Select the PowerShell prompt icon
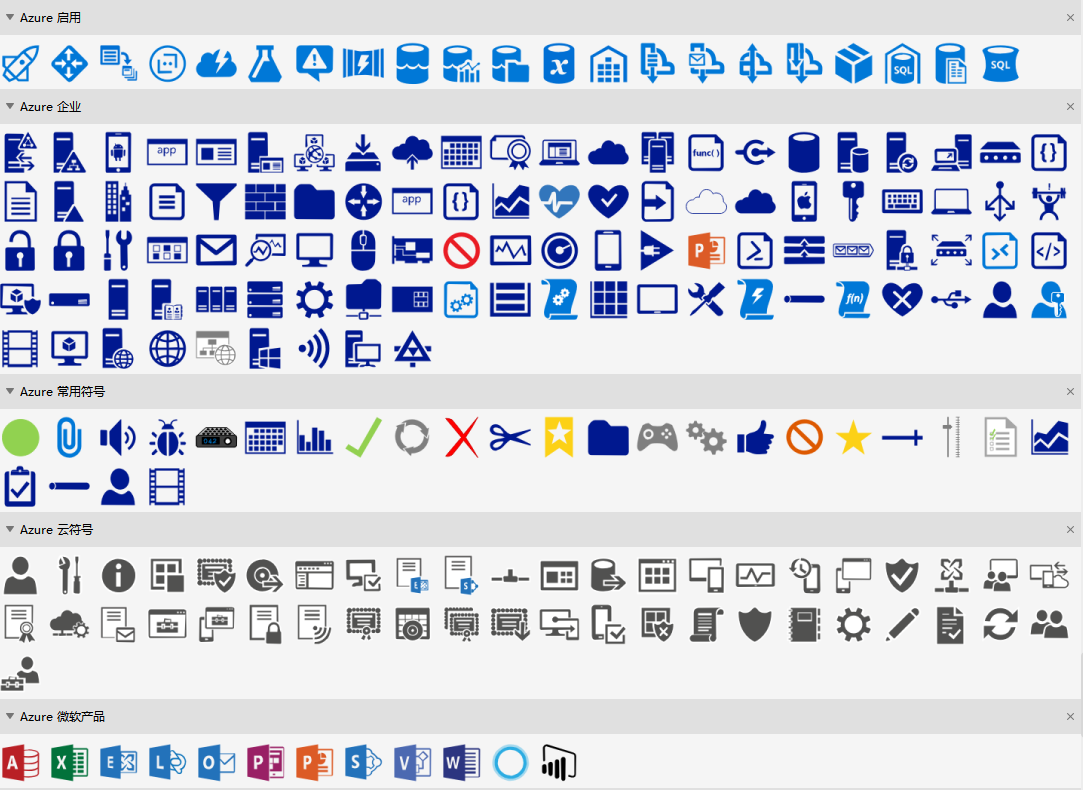 pyautogui.click(x=755, y=251)
